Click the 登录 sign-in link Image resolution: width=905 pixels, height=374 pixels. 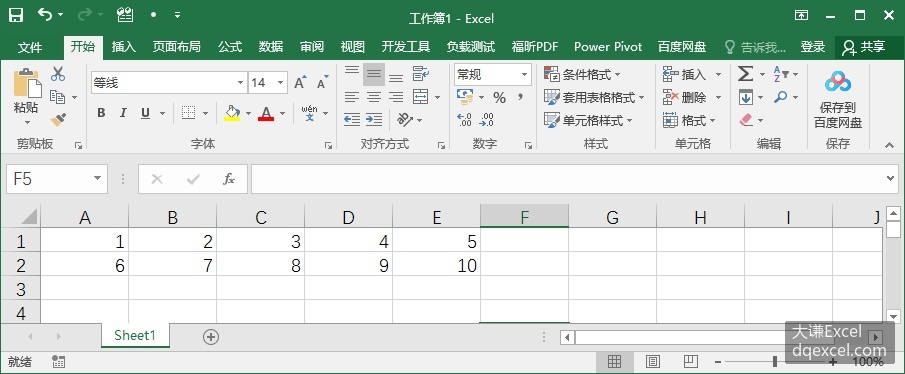pyautogui.click(x=813, y=47)
